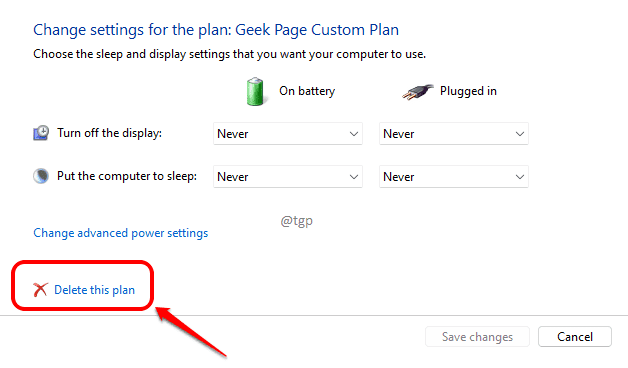The image size is (628, 368).
Task: Expand plugged-in Put computer to sleep dropdown
Action: (454, 177)
